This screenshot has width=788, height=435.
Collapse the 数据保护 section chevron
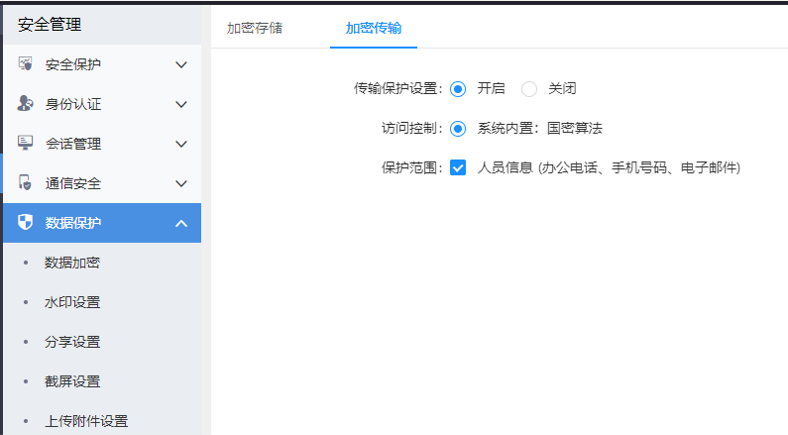tap(181, 223)
